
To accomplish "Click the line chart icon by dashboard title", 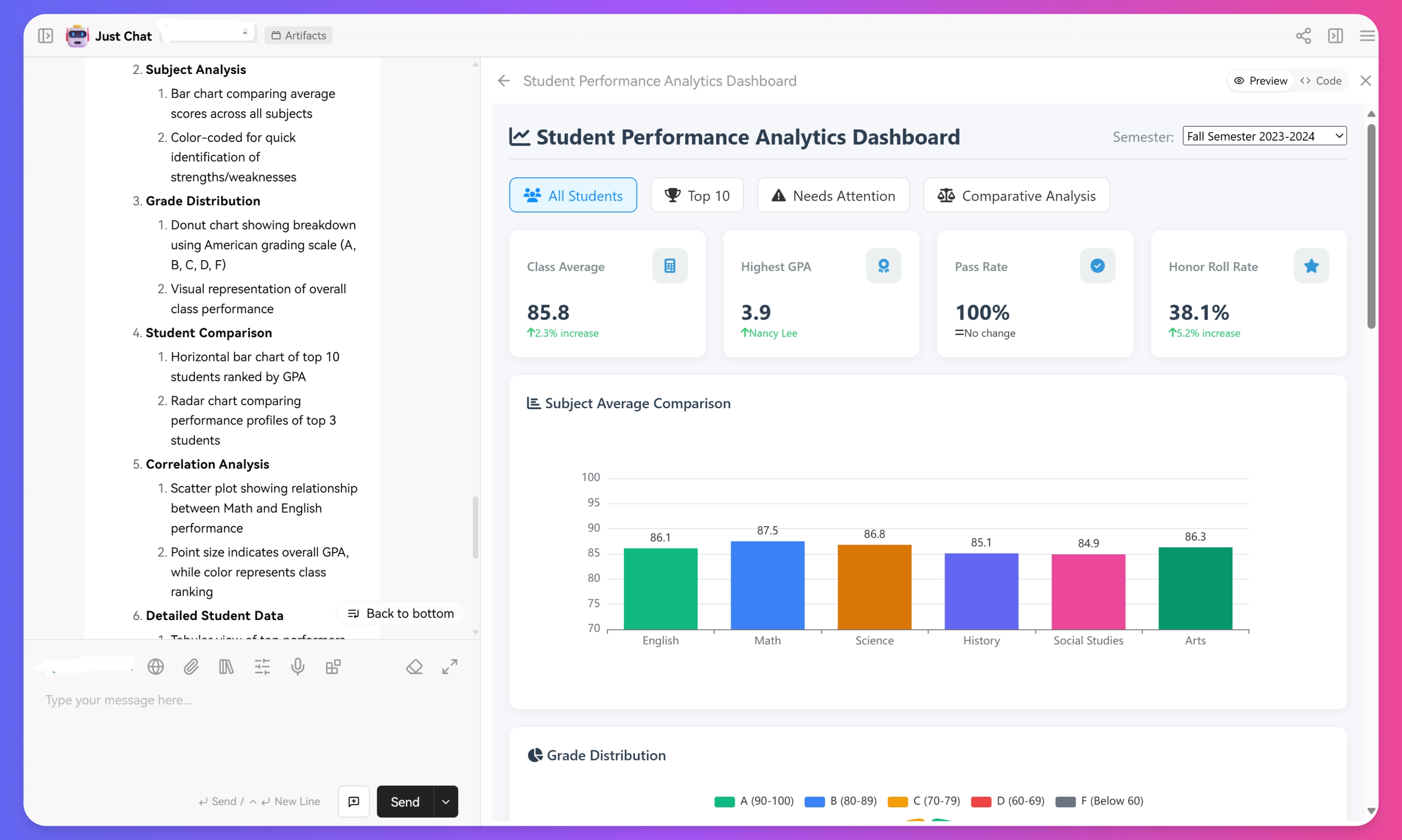I will 519,136.
